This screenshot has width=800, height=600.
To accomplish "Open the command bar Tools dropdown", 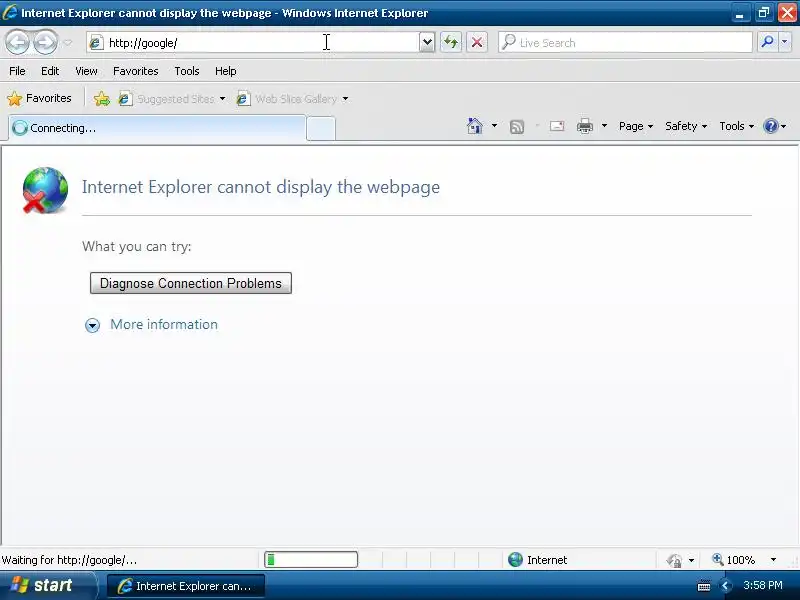I will coord(736,126).
